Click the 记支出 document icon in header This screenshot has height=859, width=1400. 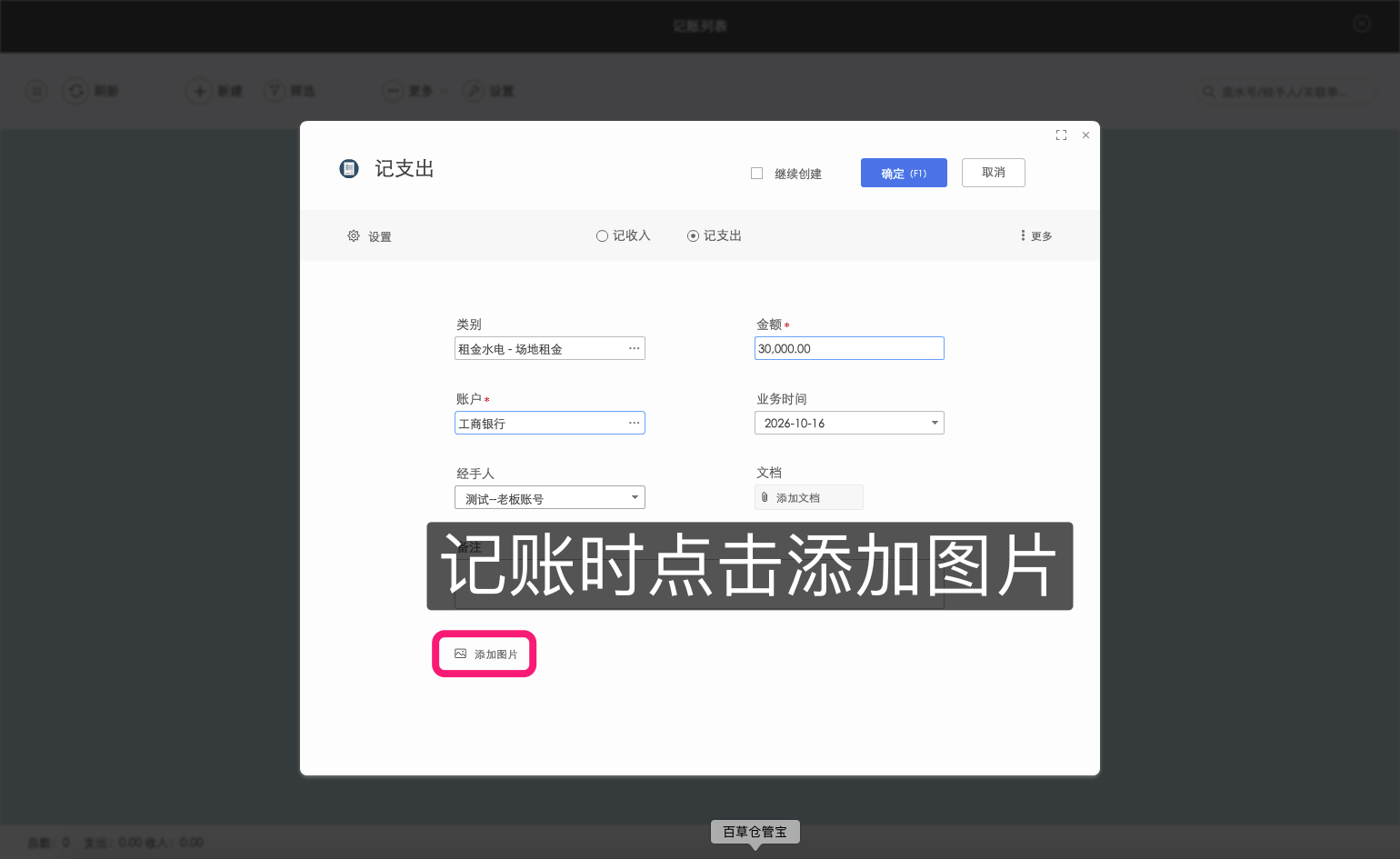click(349, 168)
